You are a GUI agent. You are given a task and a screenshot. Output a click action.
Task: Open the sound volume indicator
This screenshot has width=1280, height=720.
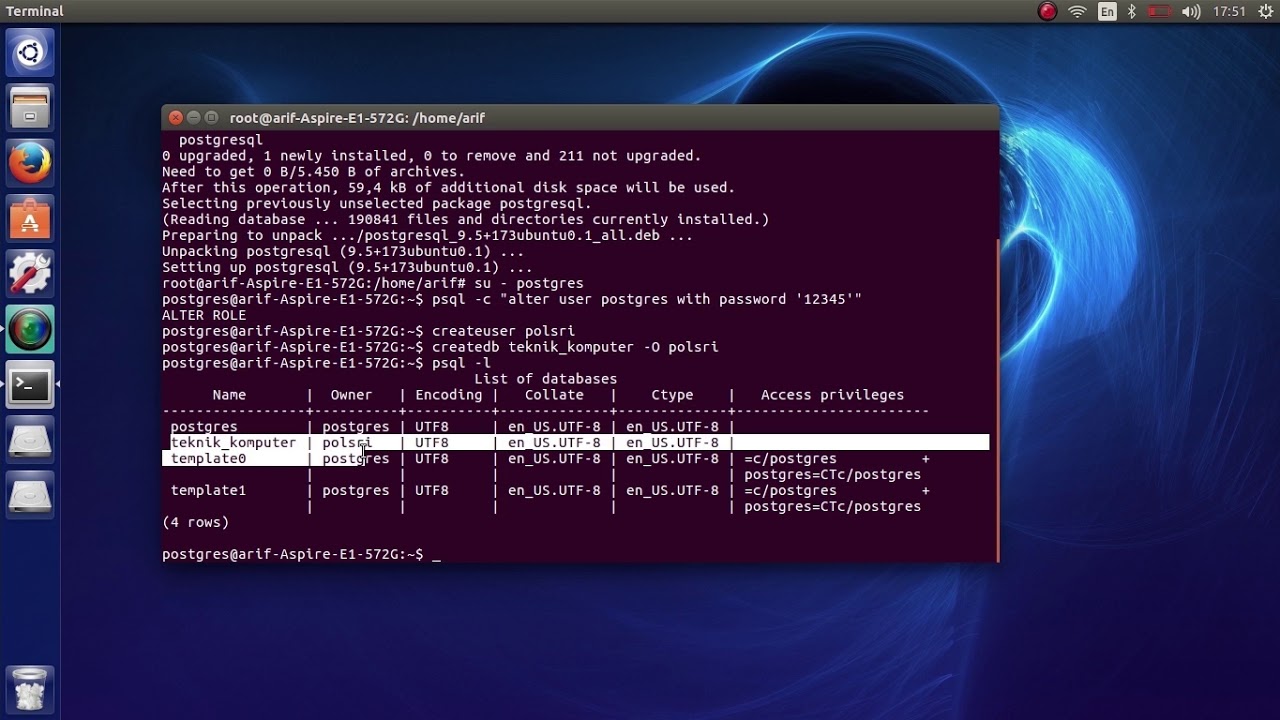point(1191,12)
